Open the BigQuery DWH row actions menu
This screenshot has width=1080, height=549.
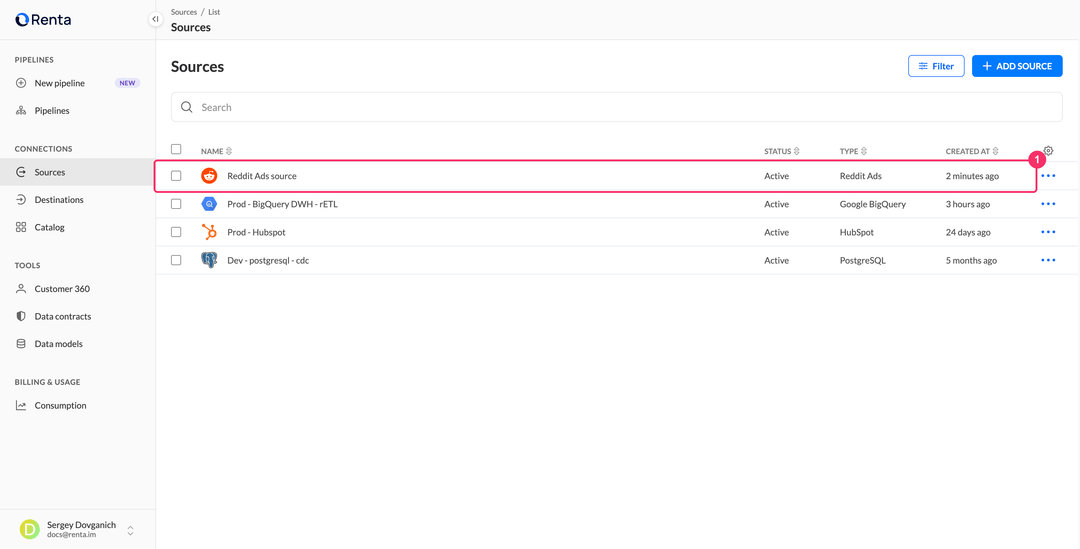point(1048,204)
